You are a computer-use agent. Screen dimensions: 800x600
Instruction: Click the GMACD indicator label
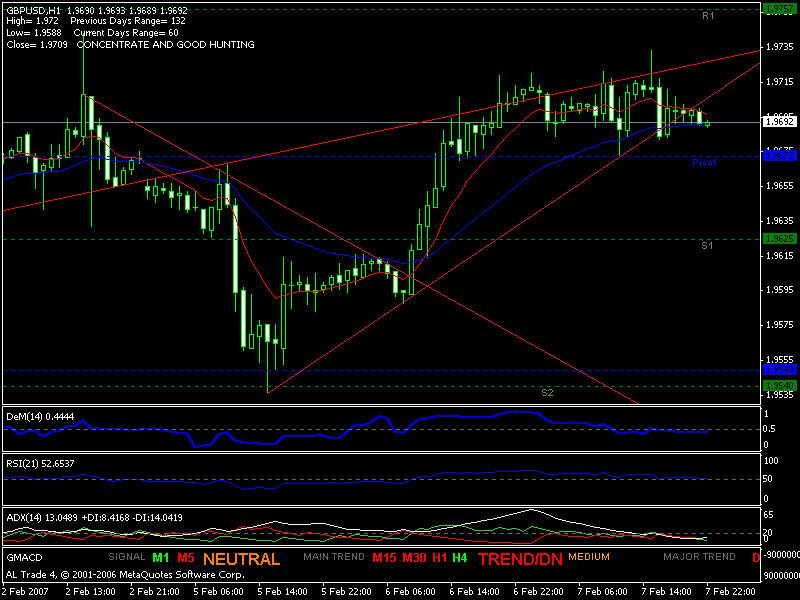24,558
